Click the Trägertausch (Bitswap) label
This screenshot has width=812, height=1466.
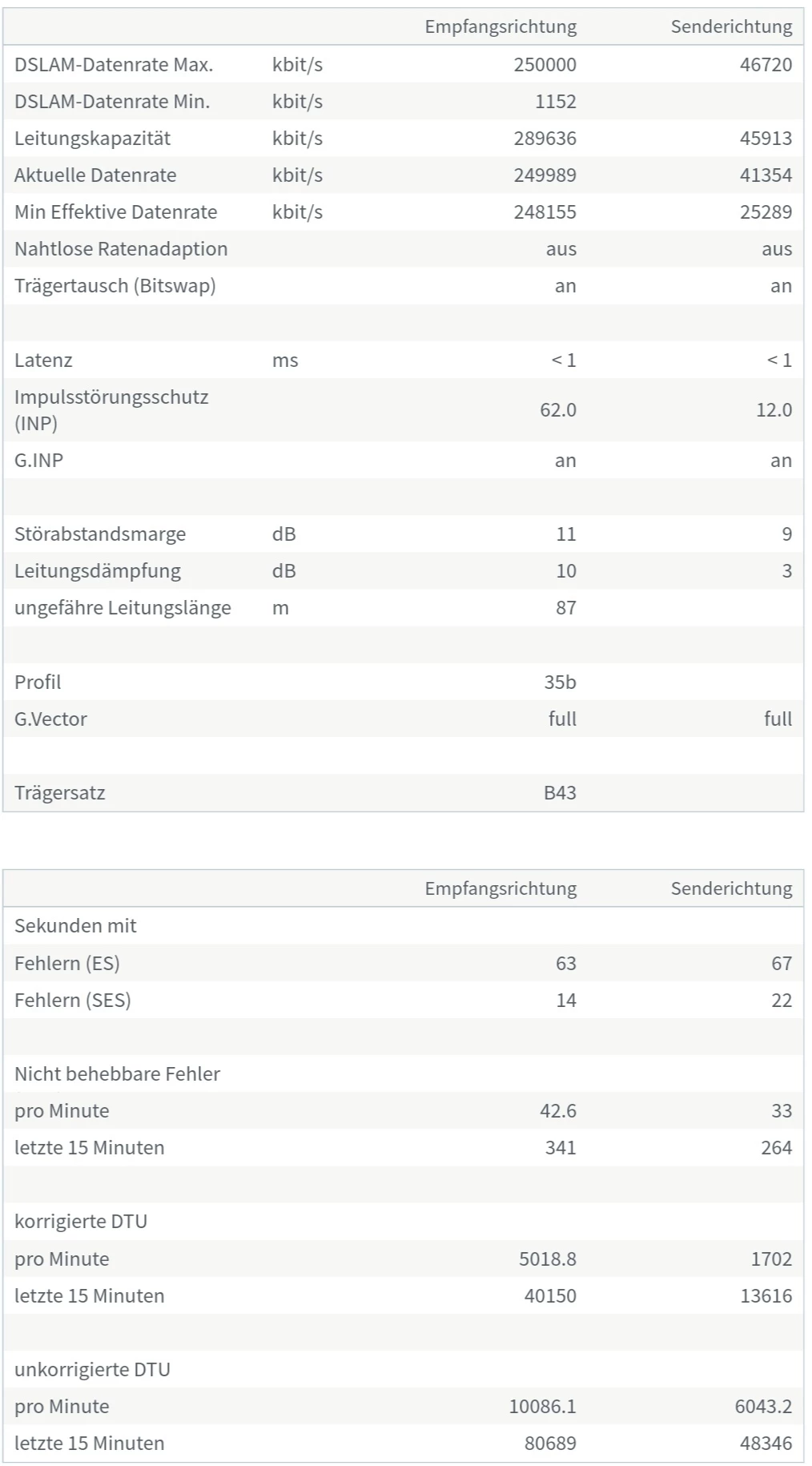tap(115, 286)
